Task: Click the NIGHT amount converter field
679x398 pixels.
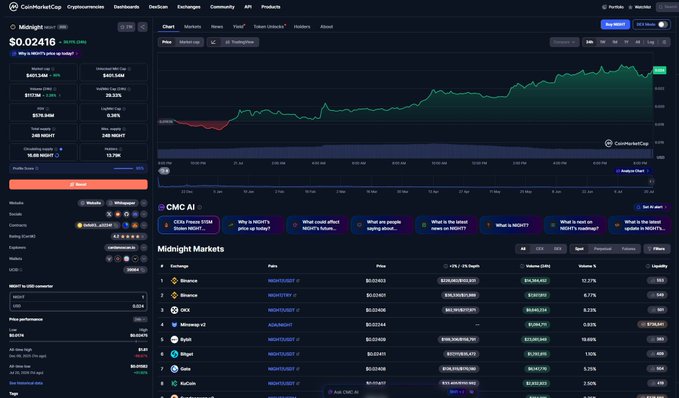Action: point(78,297)
